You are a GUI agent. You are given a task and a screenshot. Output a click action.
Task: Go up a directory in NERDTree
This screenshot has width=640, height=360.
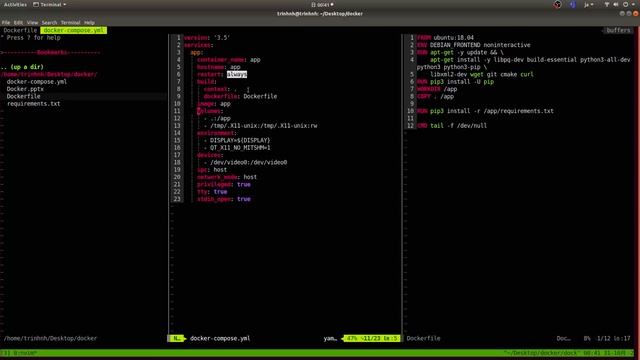(x=22, y=67)
